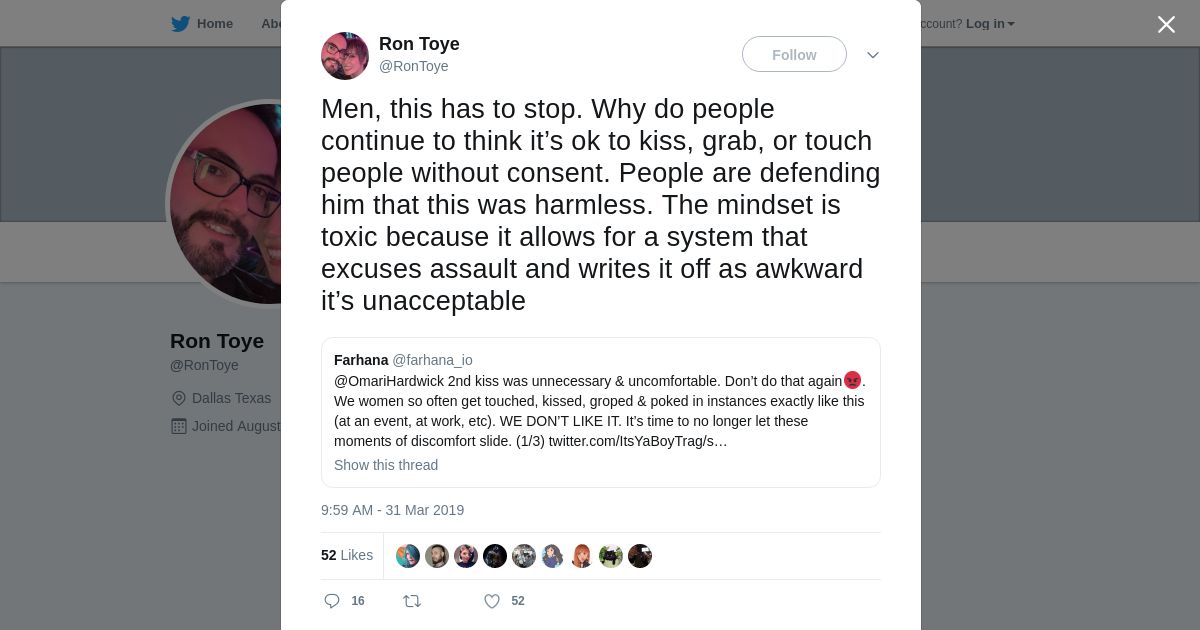Click the red-haired liker's avatar
This screenshot has height=630, width=1200.
(582, 556)
